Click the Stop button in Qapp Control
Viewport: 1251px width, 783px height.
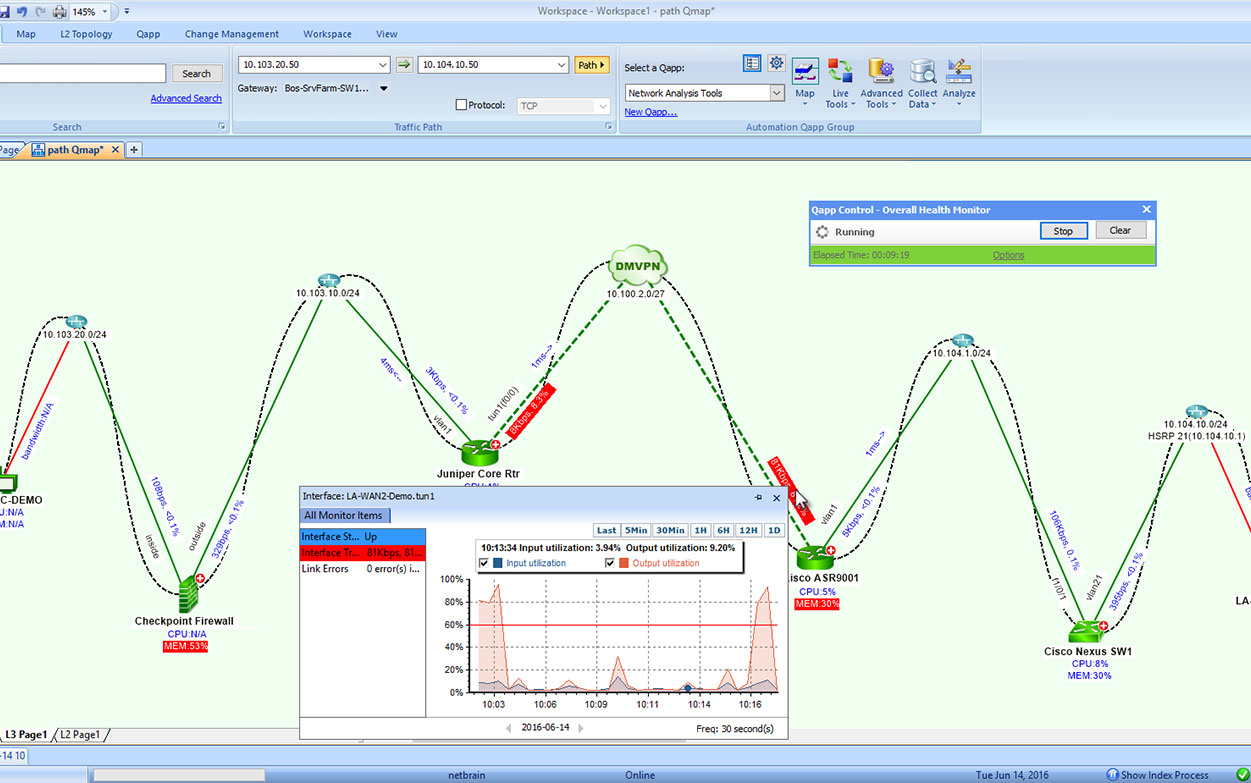1063,230
